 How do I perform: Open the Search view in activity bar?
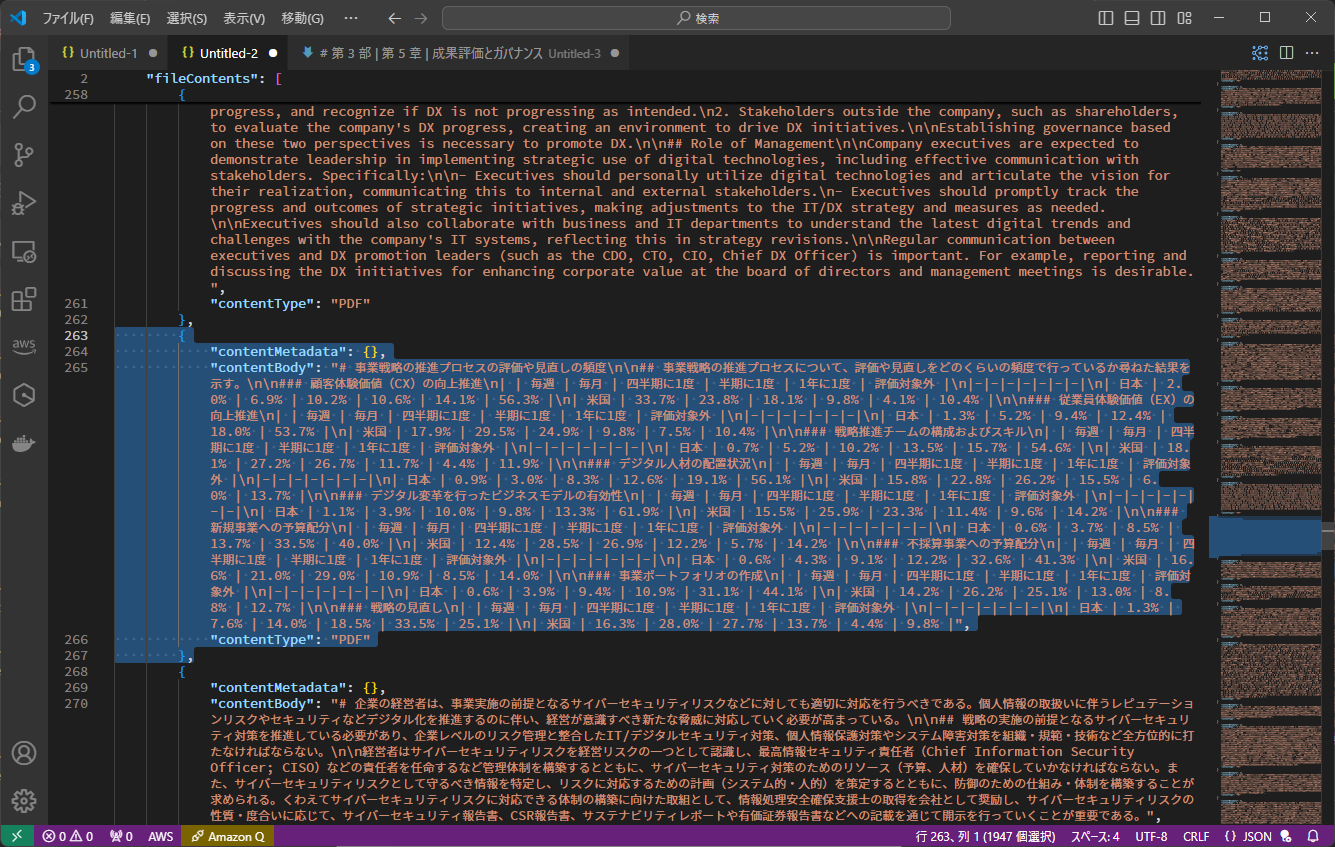[24, 106]
